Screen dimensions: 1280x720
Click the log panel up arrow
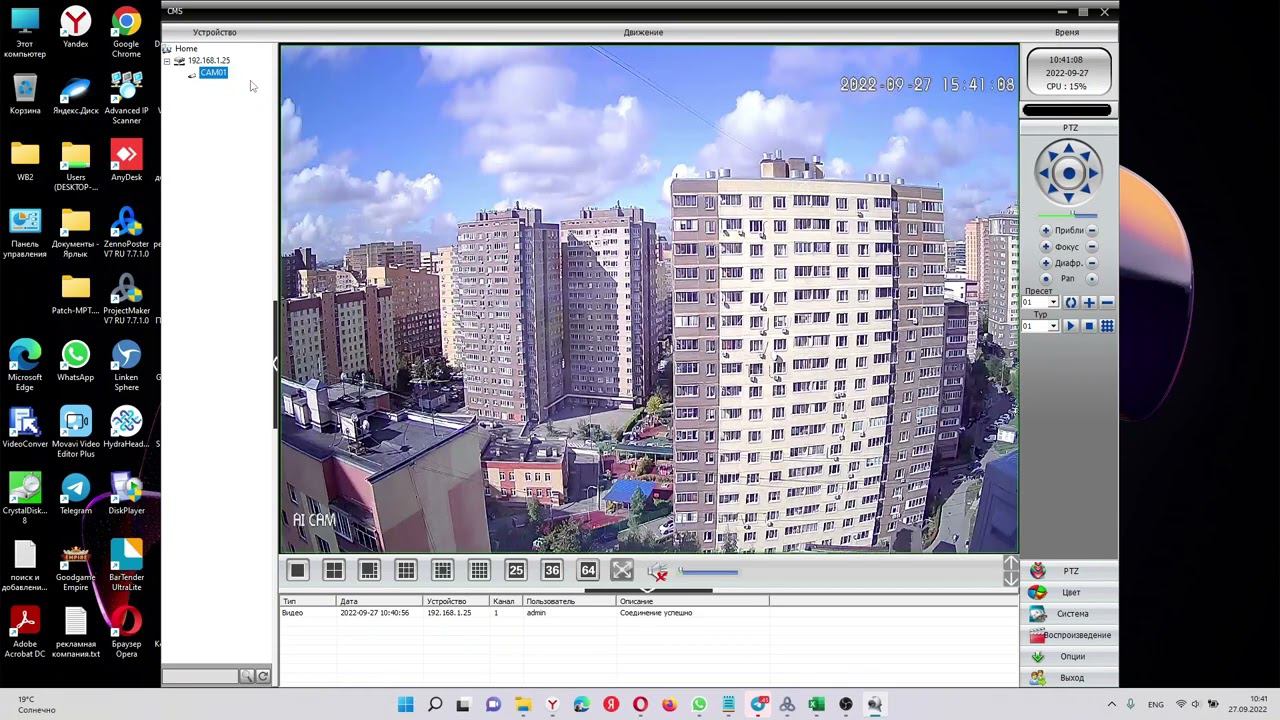(x=1011, y=564)
